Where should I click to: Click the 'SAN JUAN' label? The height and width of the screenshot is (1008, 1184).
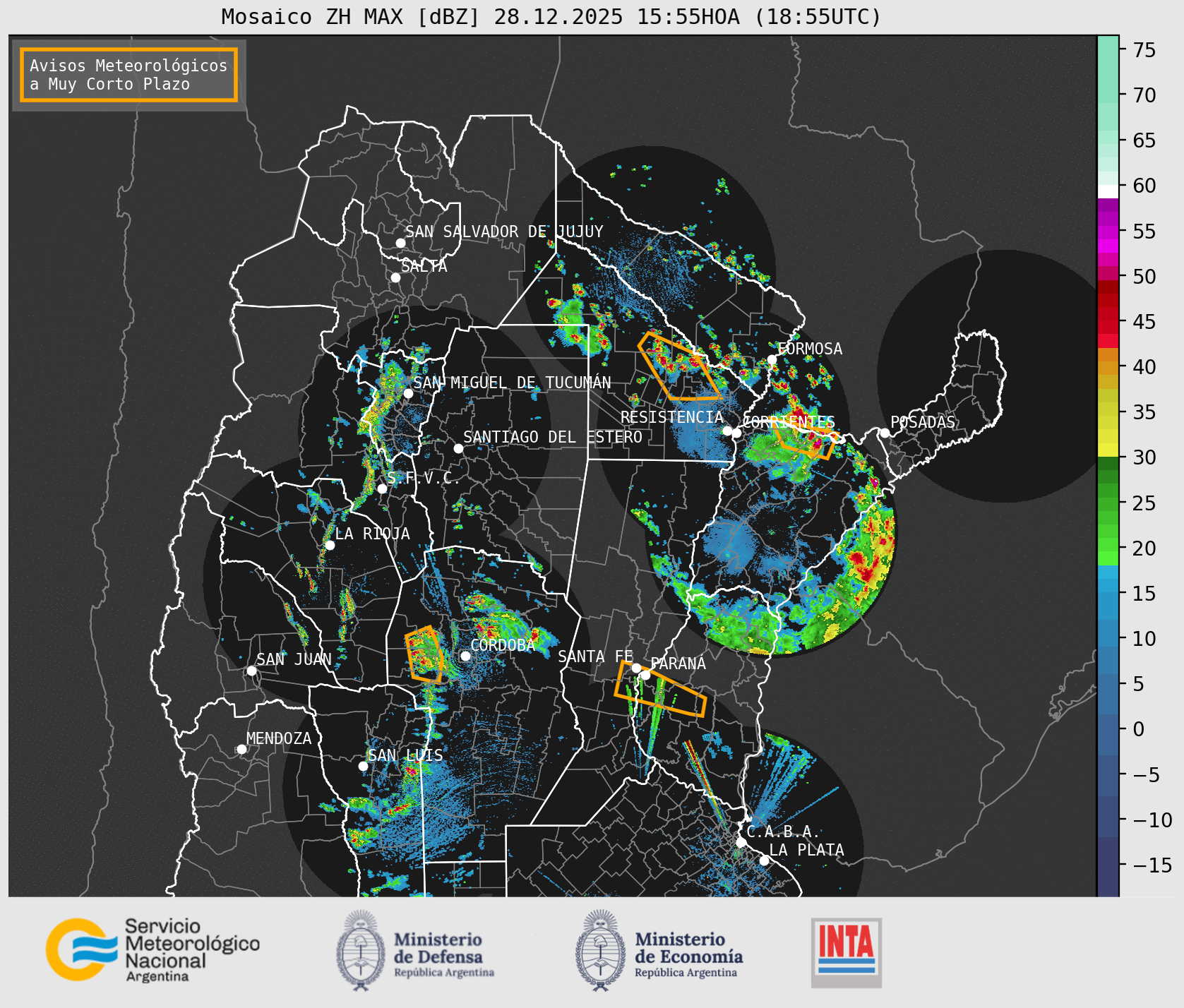click(x=294, y=659)
